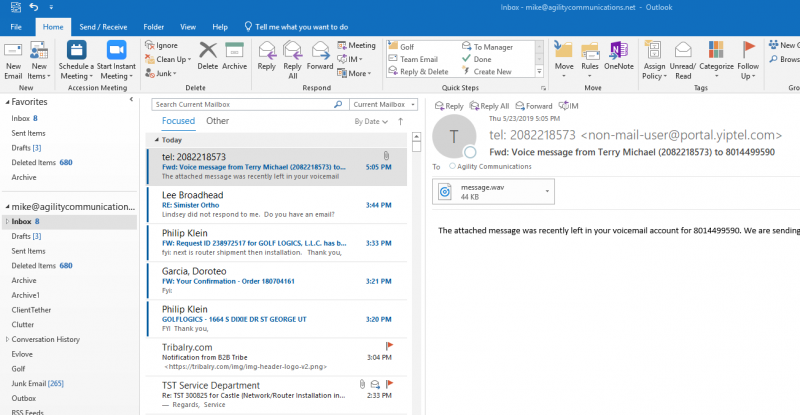The height and width of the screenshot is (415, 800).
Task: Collapse the folder pane chevron
Action: coord(131,100)
